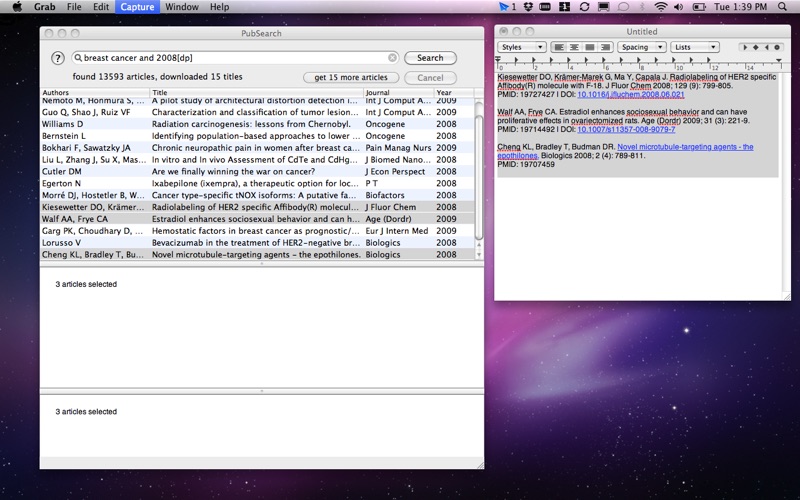
Task: Select the Bernstein L article row
Action: [257, 136]
